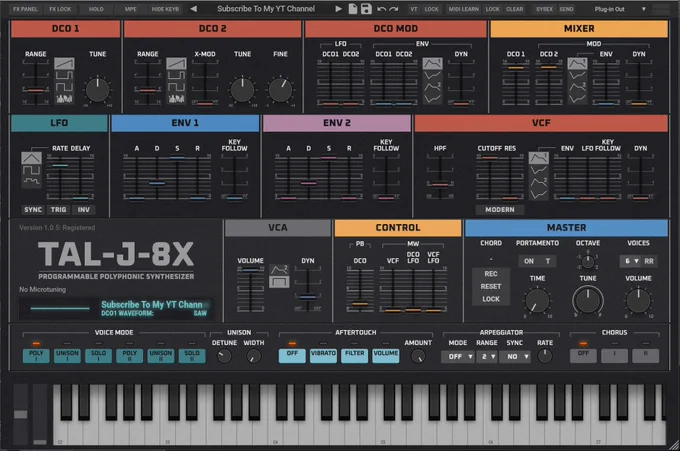The image size is (680, 451).
Task: Select the sawtooth waveform in DCO 2
Action: click(177, 64)
